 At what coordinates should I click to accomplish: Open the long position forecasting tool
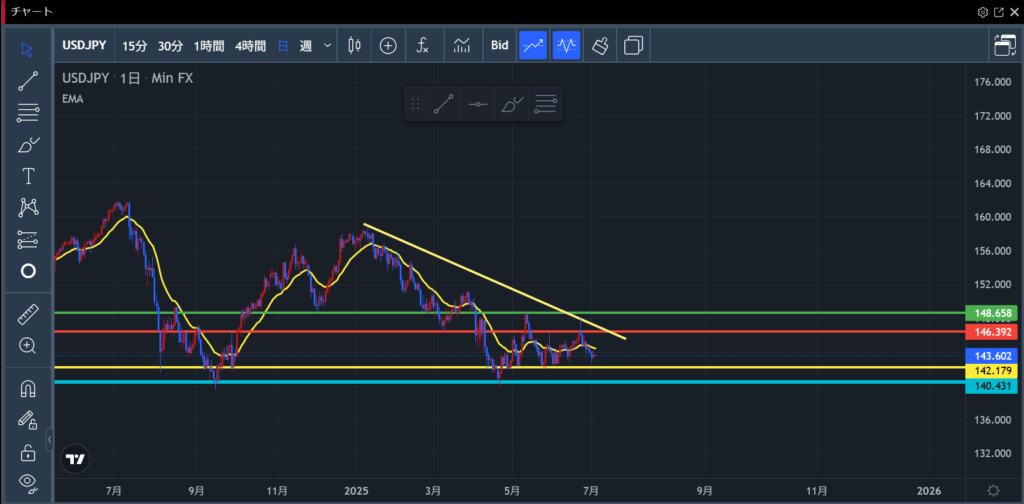27,240
